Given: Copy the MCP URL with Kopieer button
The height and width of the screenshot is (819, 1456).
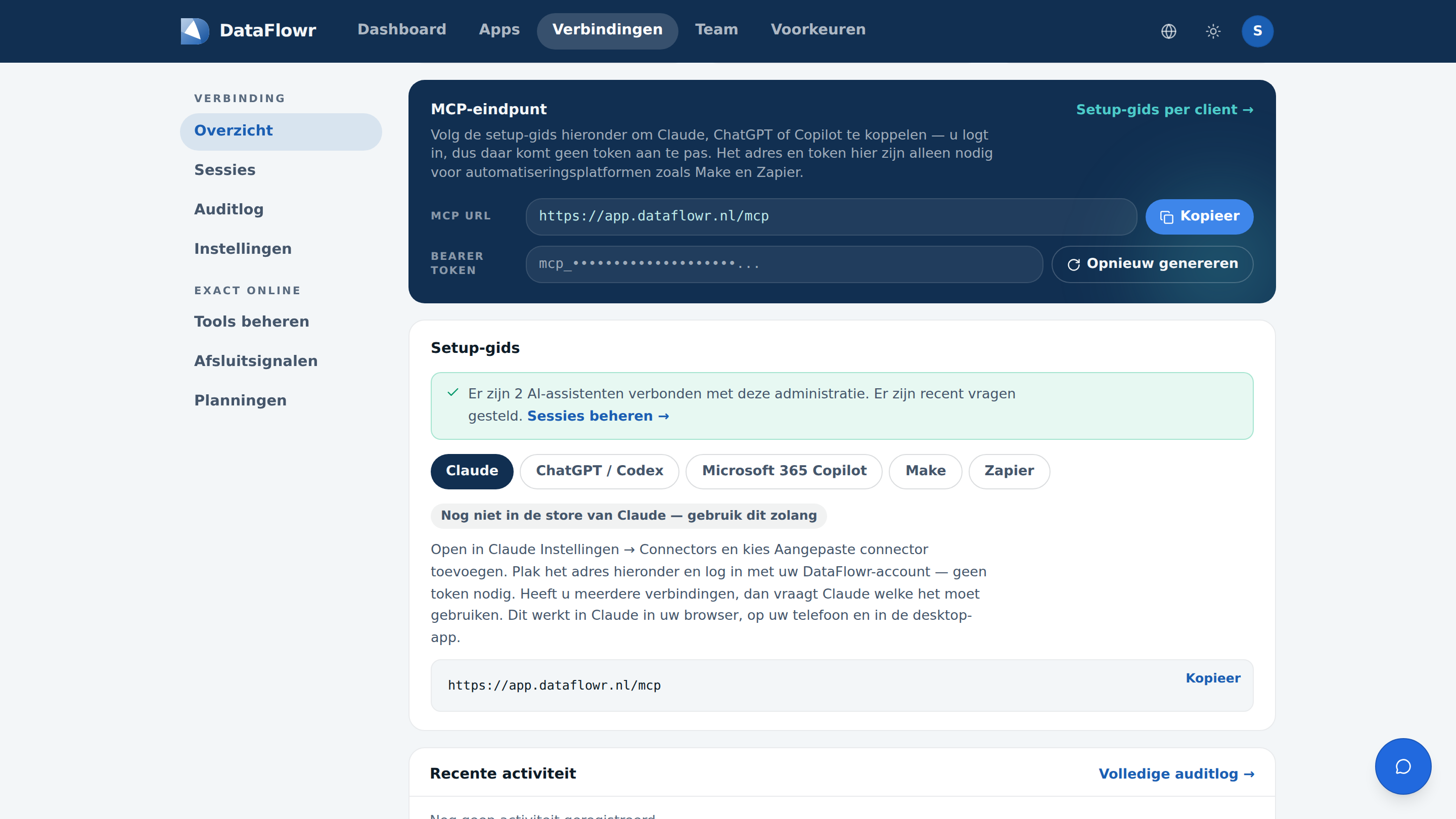Looking at the screenshot, I should pos(1199,216).
